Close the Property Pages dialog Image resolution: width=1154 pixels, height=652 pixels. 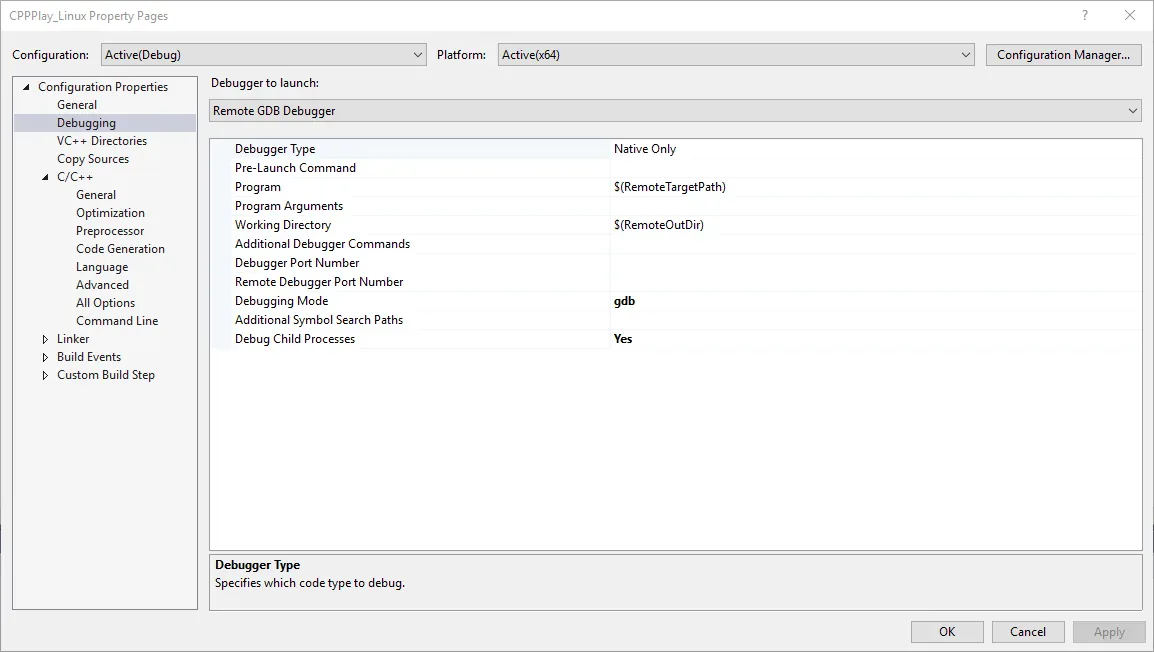point(1130,15)
